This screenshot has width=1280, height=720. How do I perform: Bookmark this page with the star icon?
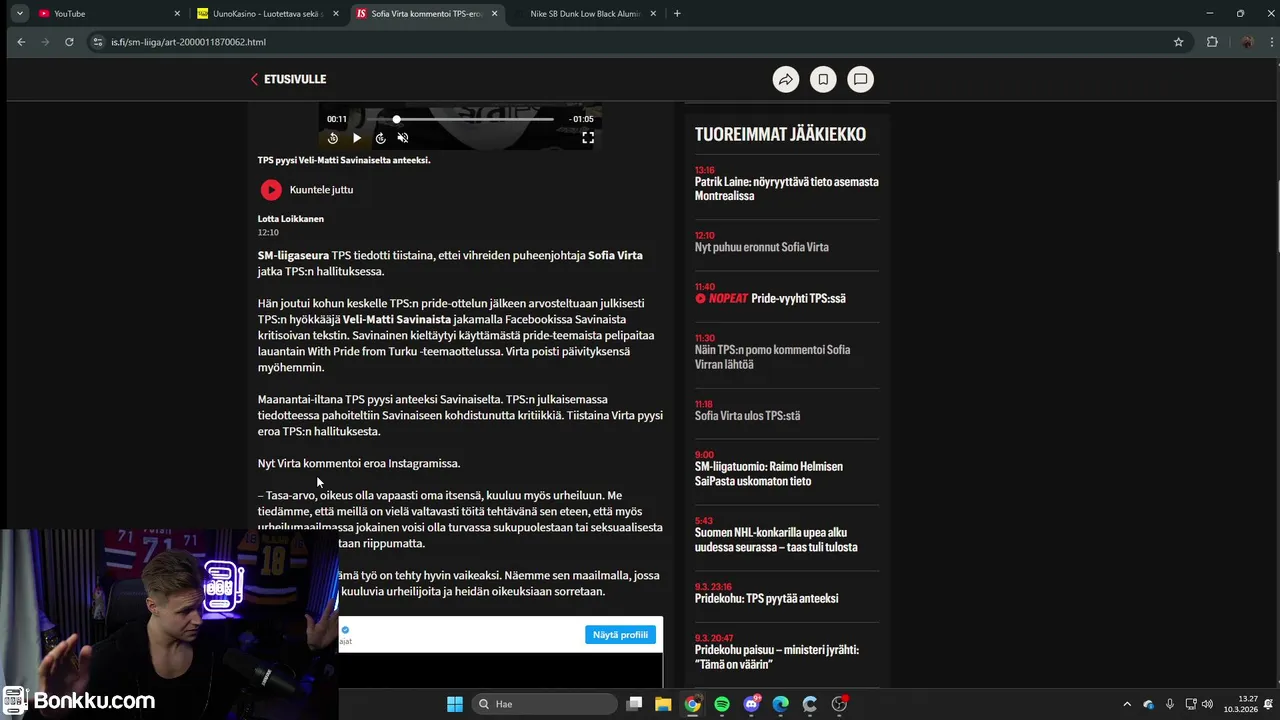coord(1178,42)
